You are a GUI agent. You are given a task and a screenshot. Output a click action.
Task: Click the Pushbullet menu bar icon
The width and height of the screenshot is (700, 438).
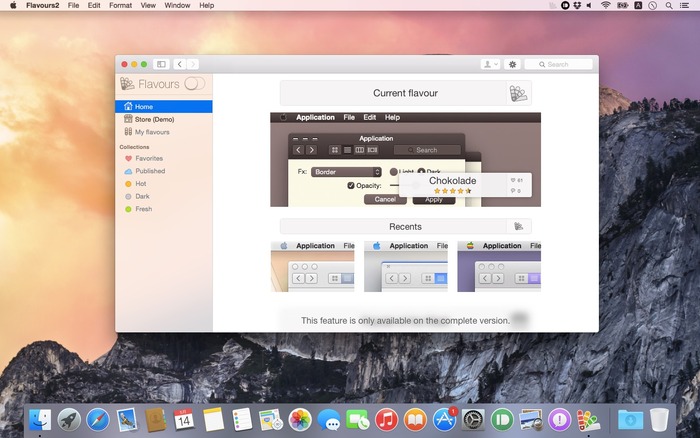point(565,5)
